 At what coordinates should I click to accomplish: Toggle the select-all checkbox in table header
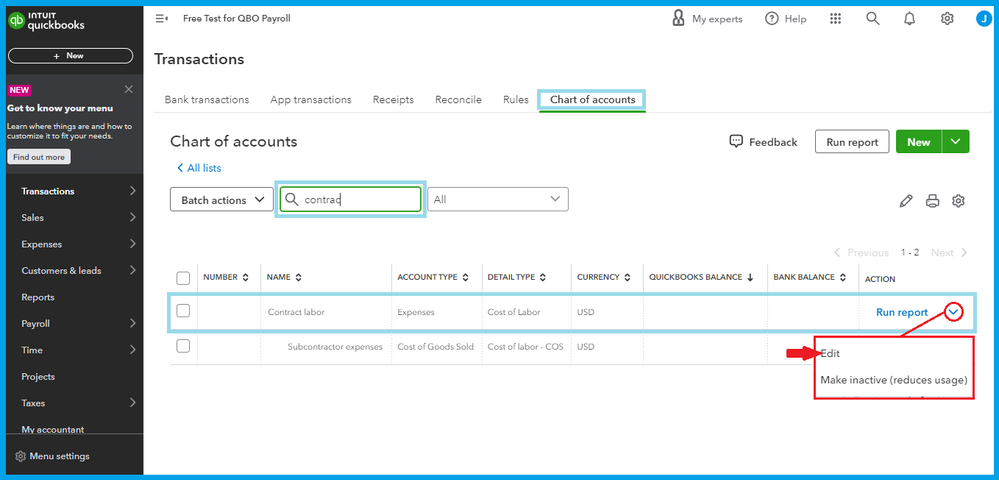tap(183, 278)
